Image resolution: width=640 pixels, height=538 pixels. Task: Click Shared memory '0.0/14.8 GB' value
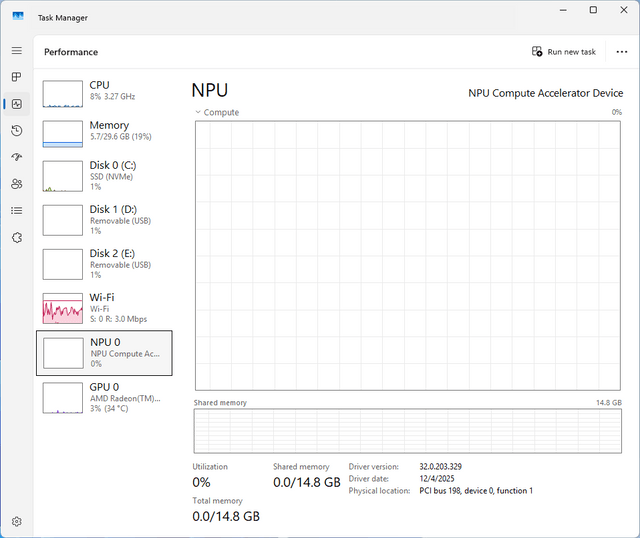coord(307,482)
